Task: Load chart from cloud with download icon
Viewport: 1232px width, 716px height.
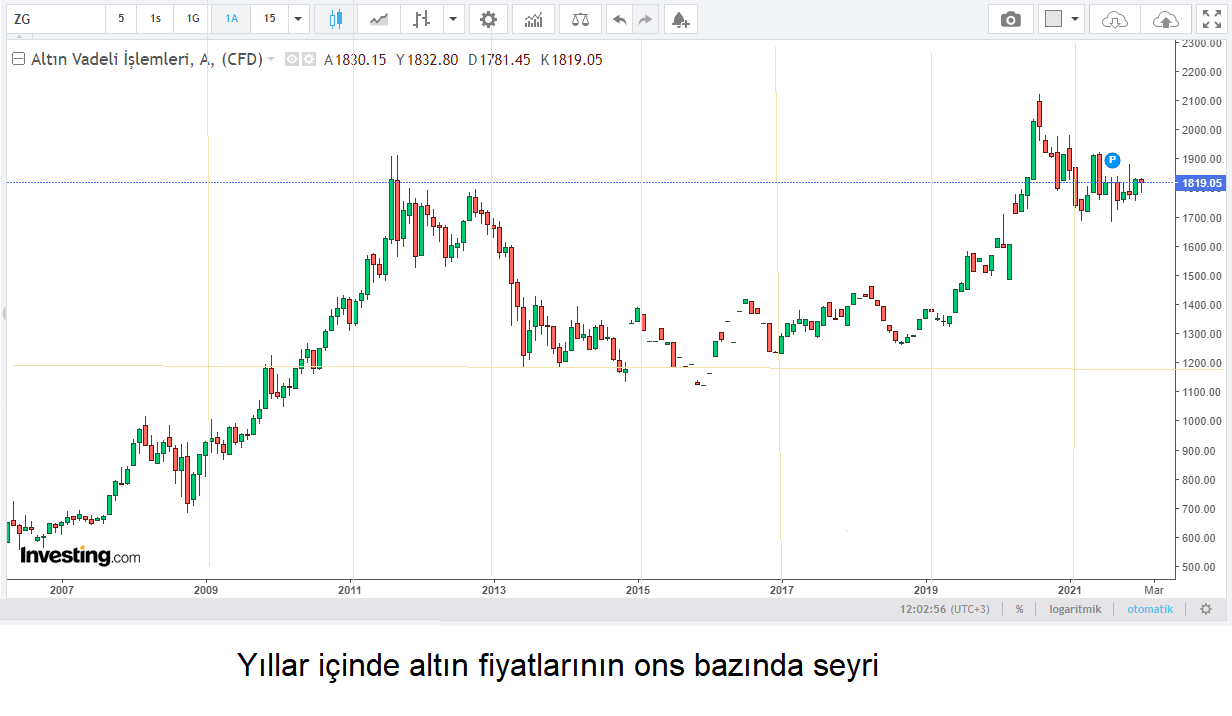Action: click(1113, 18)
